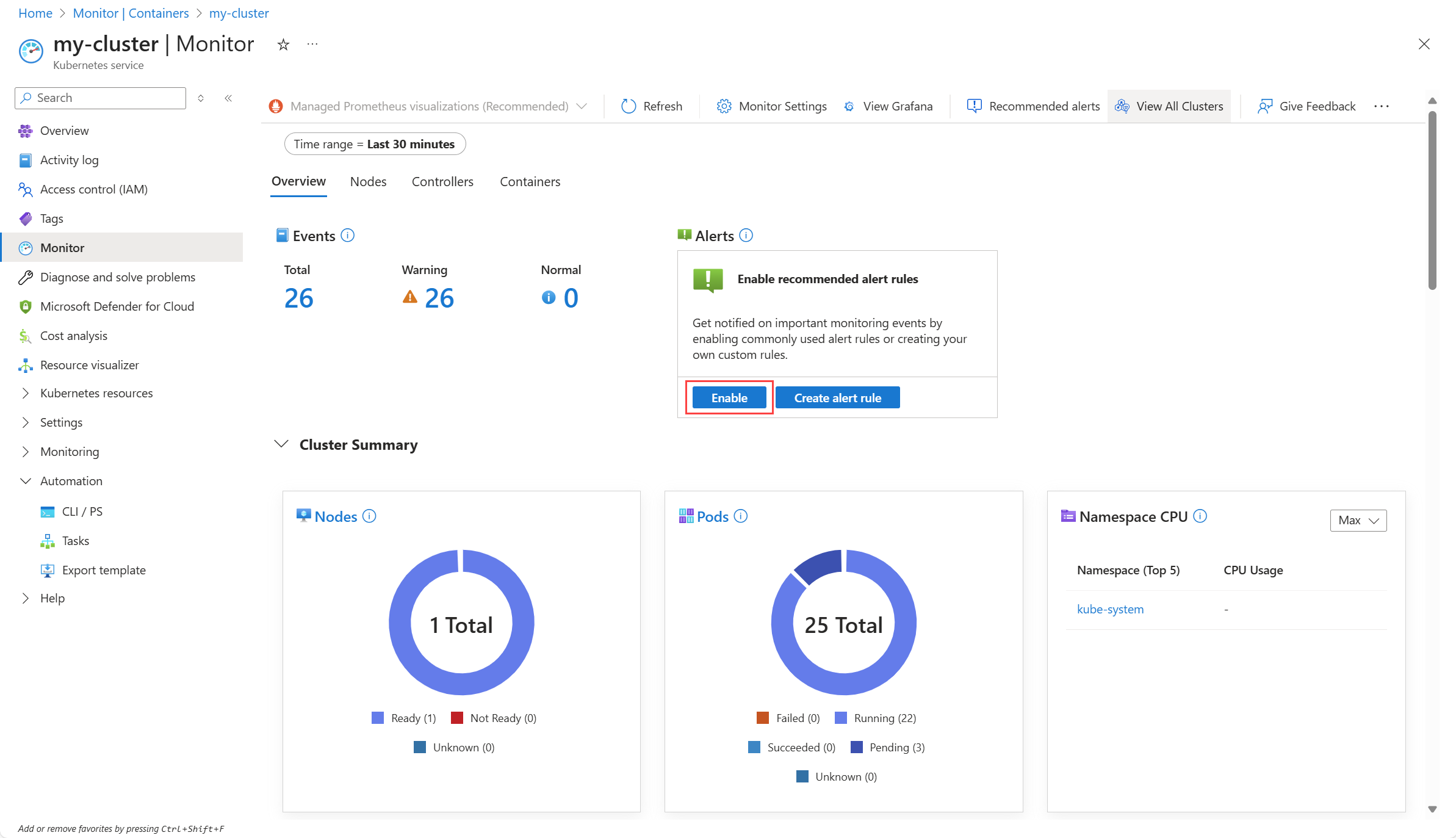Screen dimensions: 1456x838
Task: Click the Refresh icon in toolbar
Action: pyautogui.click(x=629, y=106)
